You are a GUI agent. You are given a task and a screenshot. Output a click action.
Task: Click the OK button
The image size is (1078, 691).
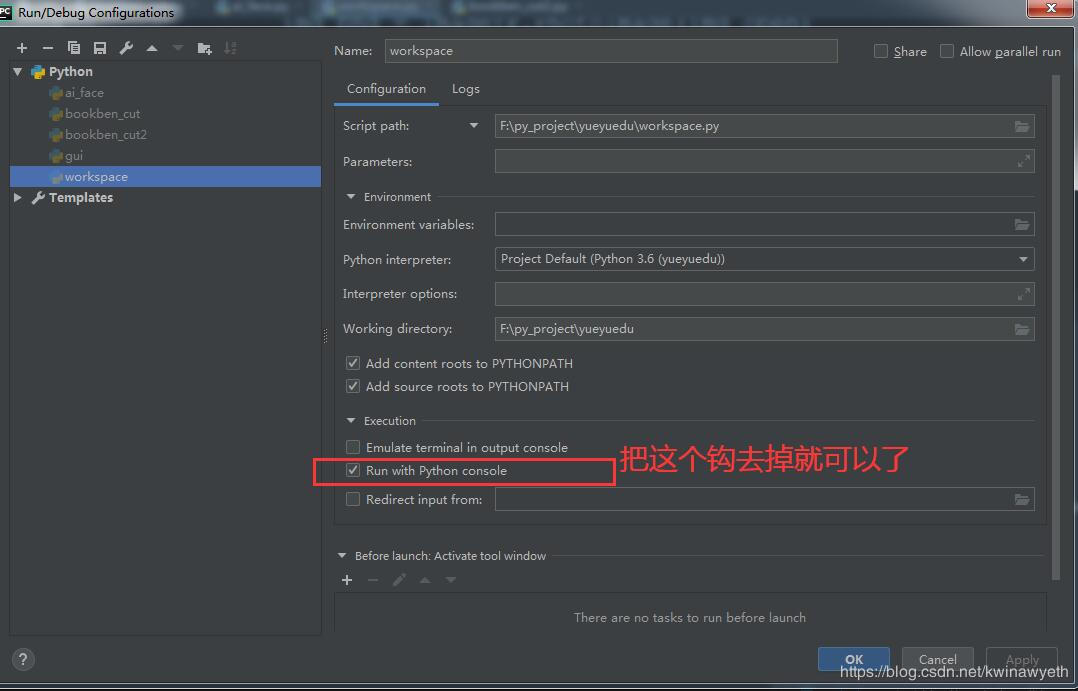pos(854,659)
